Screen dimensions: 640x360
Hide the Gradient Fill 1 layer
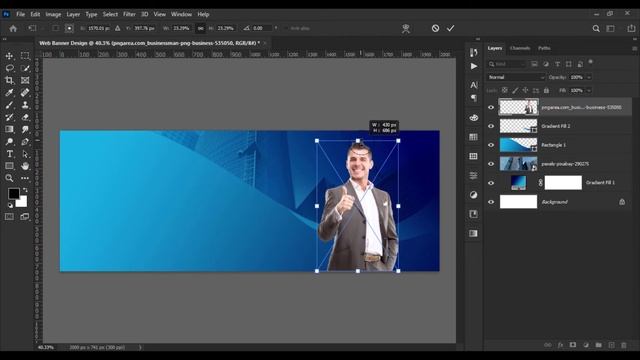tap(491, 183)
